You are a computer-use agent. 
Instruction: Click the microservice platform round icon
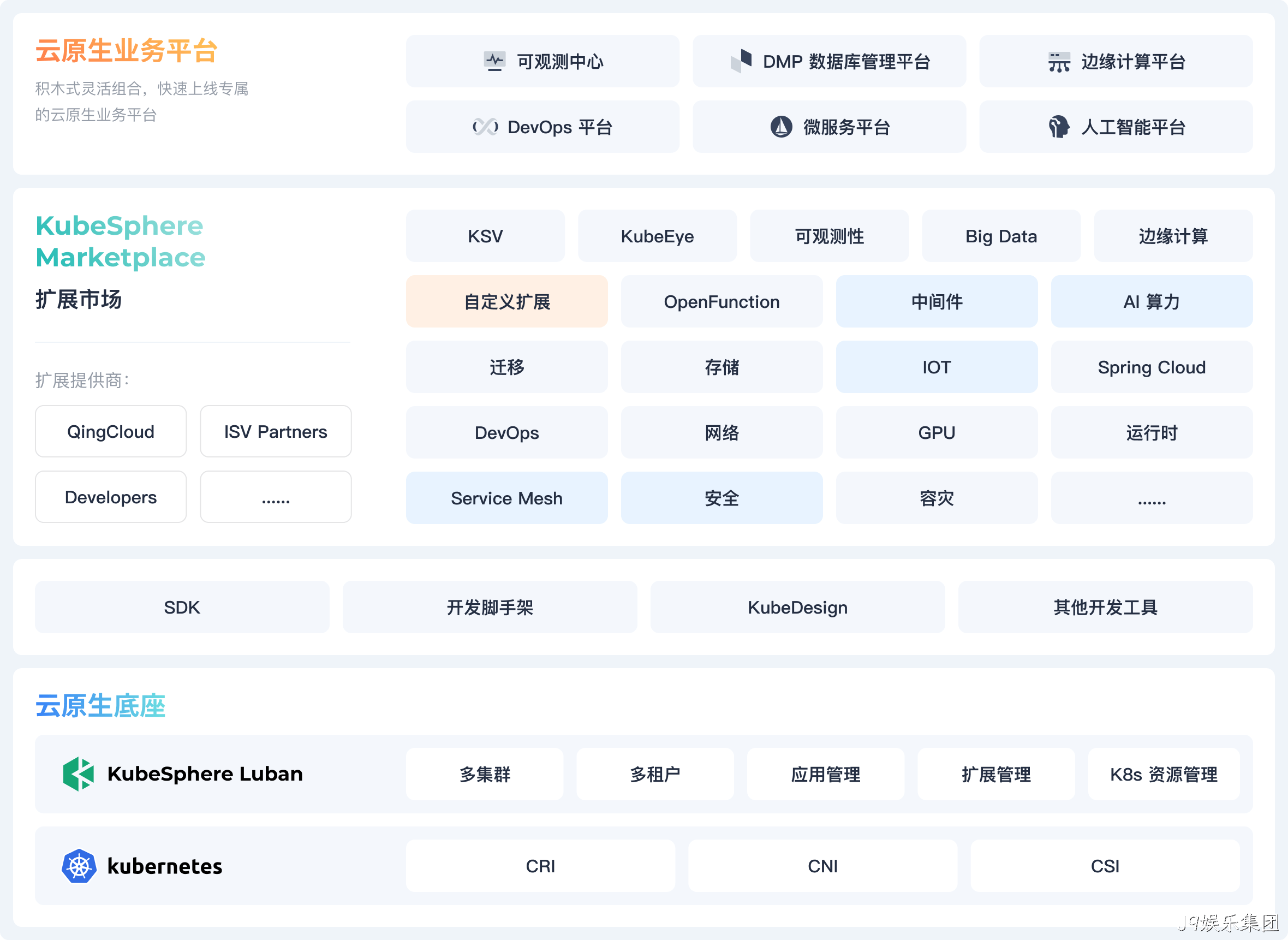(x=781, y=126)
